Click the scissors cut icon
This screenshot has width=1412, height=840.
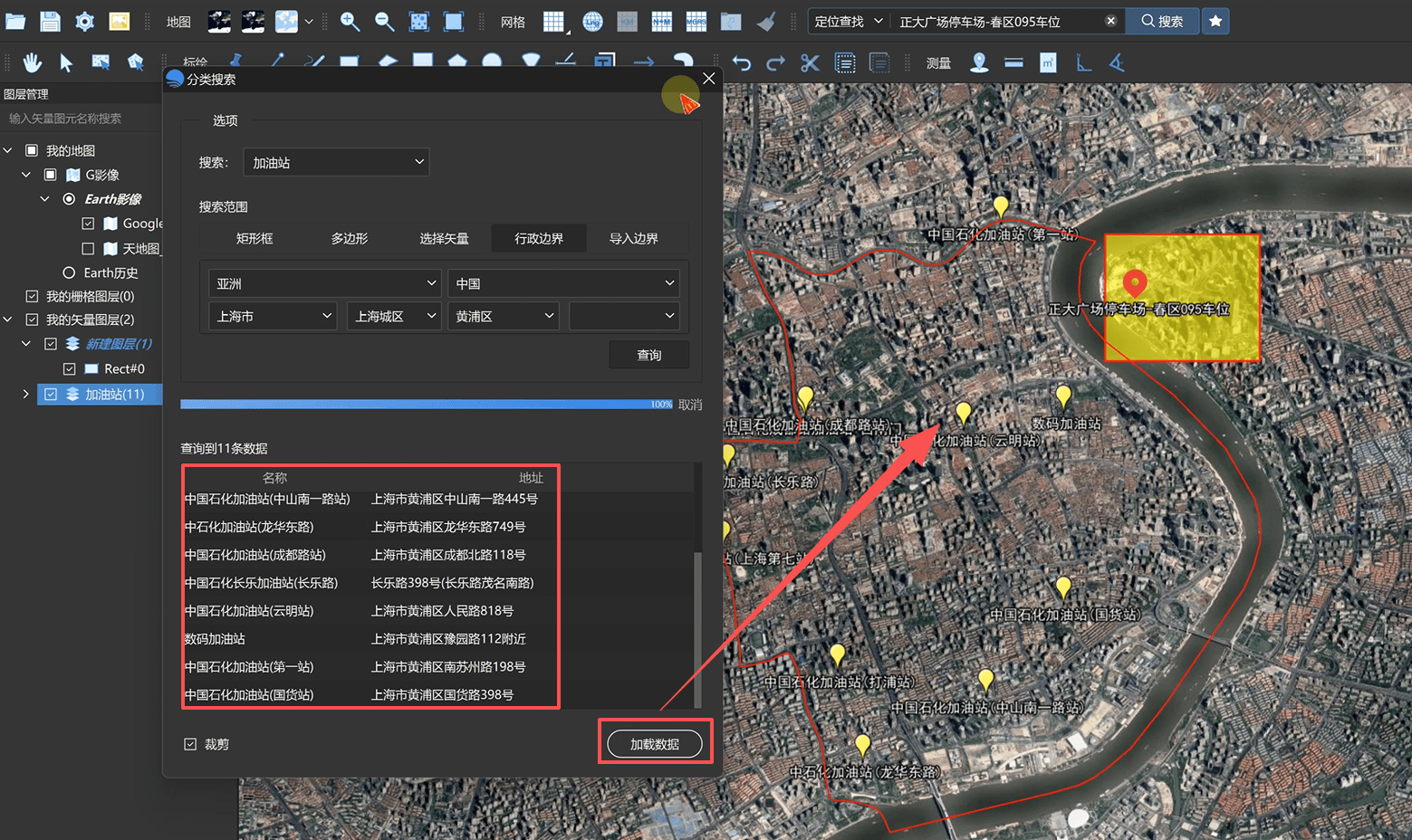[x=810, y=62]
